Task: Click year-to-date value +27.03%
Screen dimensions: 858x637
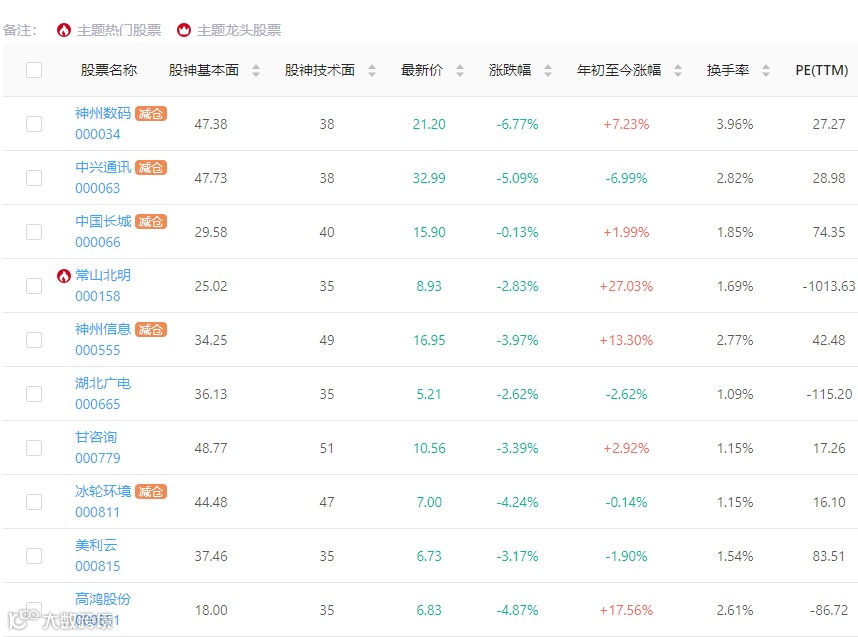Action: point(626,286)
